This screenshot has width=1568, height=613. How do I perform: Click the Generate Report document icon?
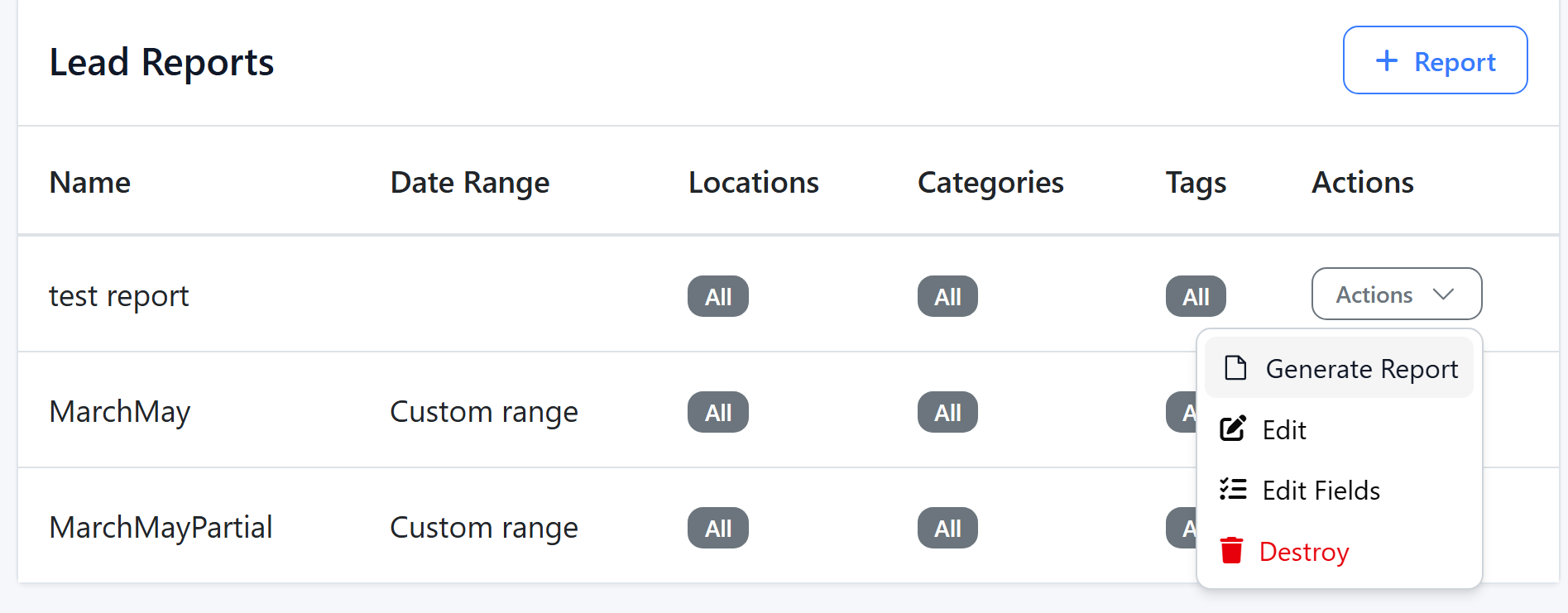(x=1235, y=367)
